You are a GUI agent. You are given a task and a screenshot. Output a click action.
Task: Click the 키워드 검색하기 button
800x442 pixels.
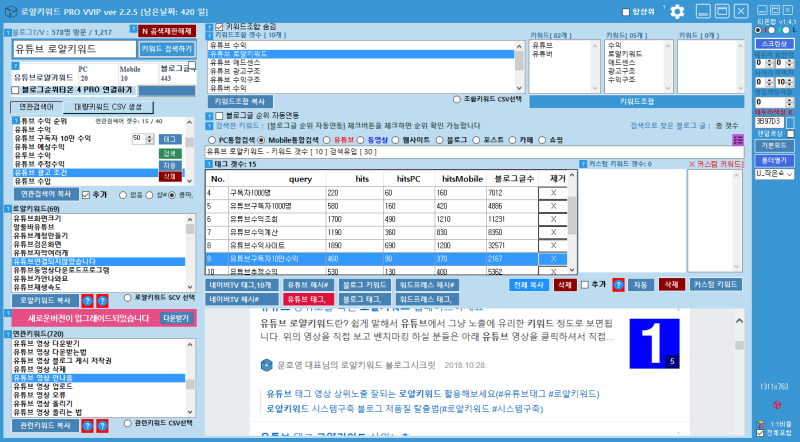[x=167, y=49]
